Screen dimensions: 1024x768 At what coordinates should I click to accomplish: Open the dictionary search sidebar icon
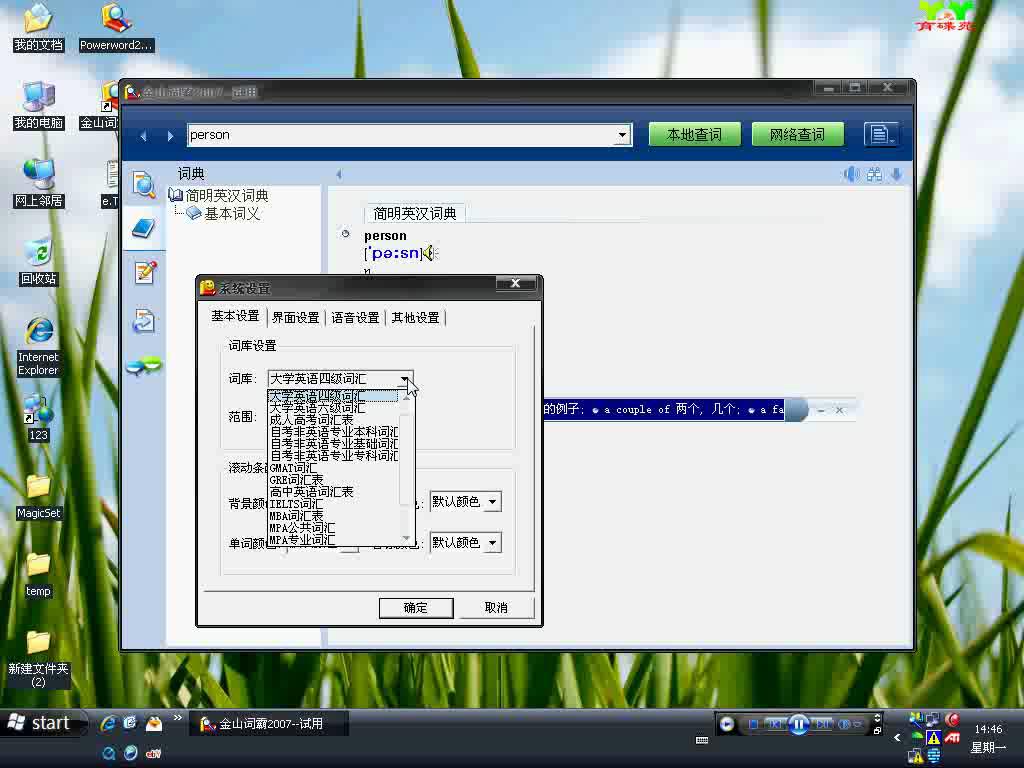[144, 184]
